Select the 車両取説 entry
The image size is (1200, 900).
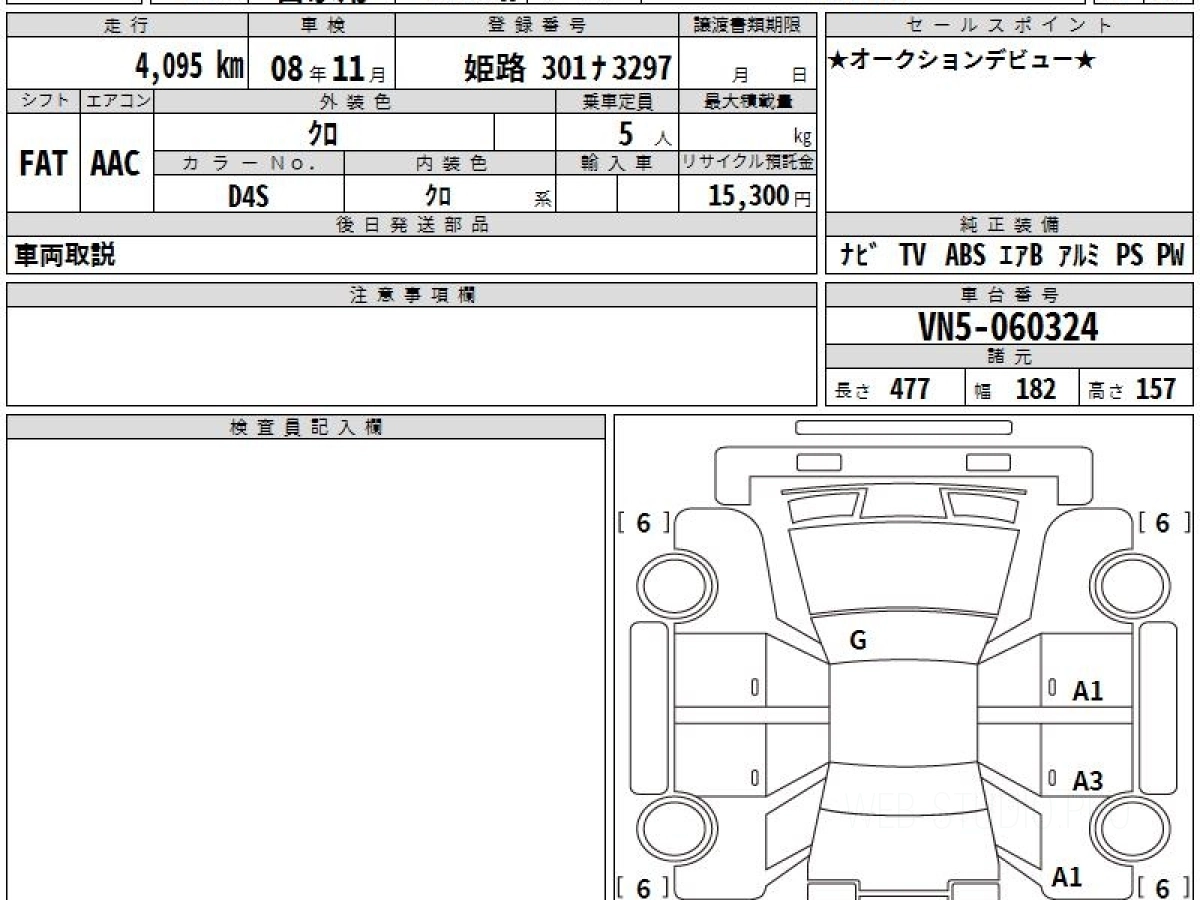click(64, 255)
